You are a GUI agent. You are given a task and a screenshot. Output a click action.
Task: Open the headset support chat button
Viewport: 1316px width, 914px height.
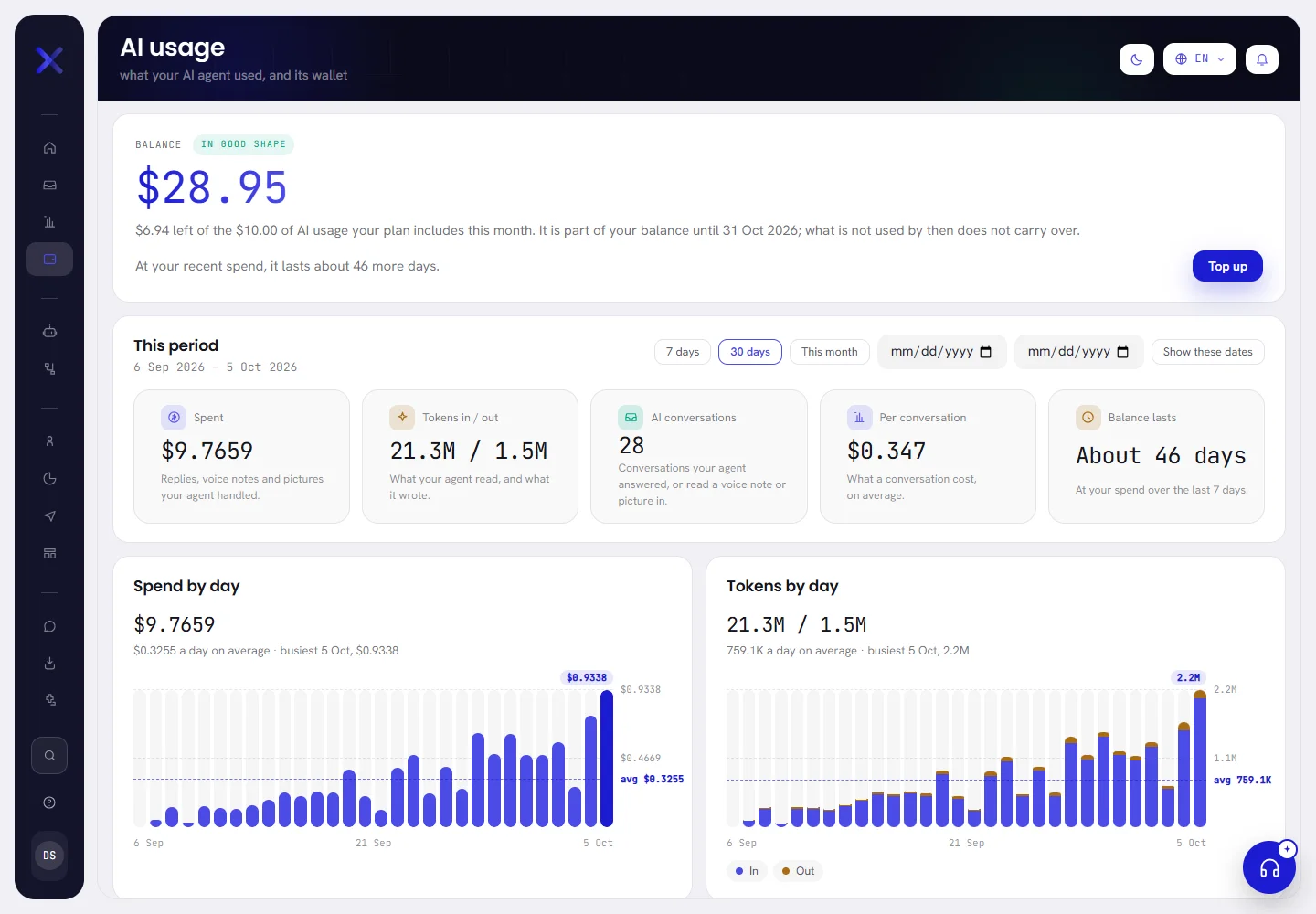[1269, 867]
